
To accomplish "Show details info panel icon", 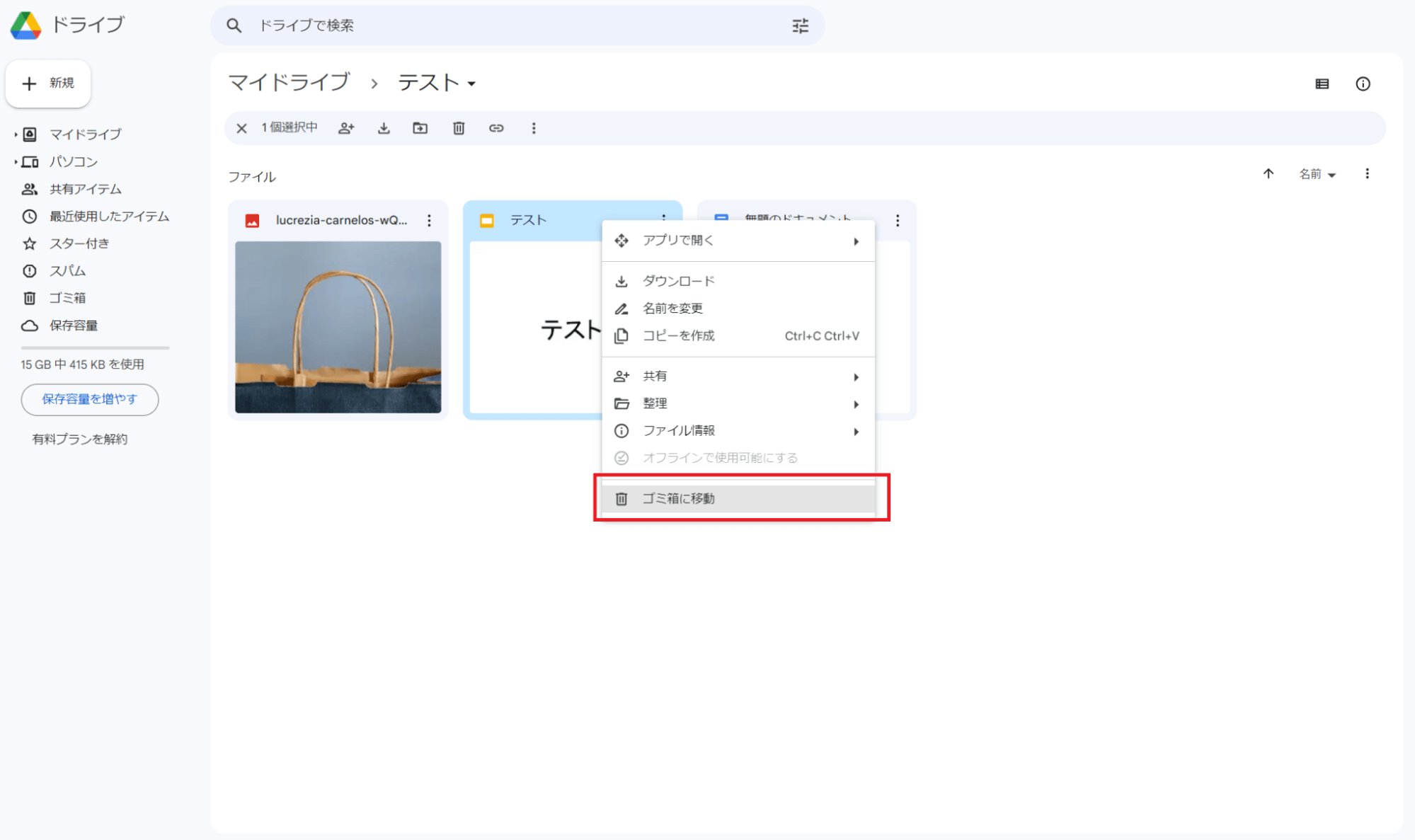I will click(1363, 84).
